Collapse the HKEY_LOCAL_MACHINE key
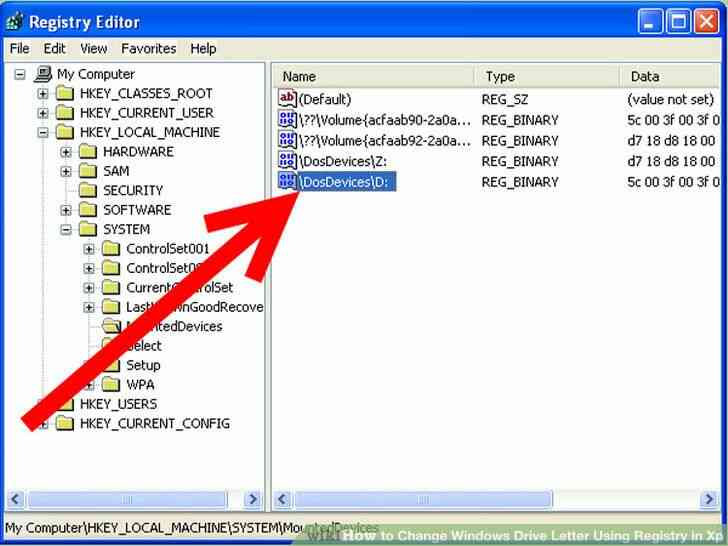 [x=43, y=133]
